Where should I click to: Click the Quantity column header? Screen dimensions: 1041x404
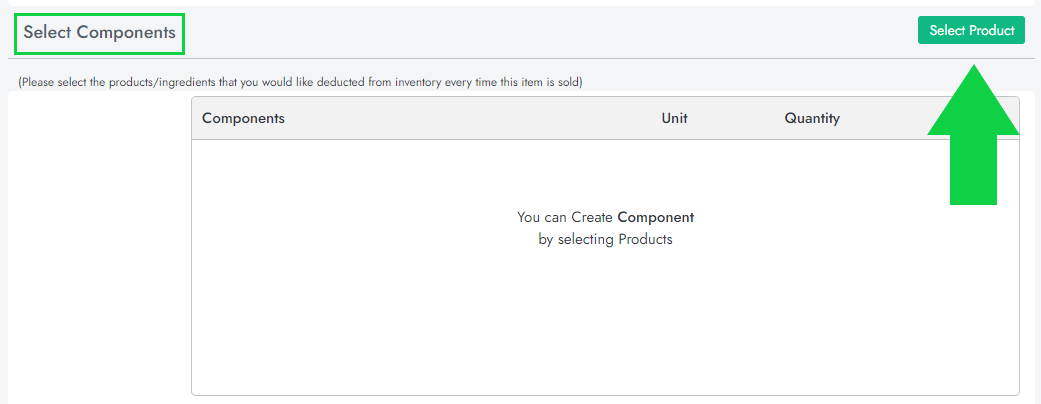click(812, 118)
